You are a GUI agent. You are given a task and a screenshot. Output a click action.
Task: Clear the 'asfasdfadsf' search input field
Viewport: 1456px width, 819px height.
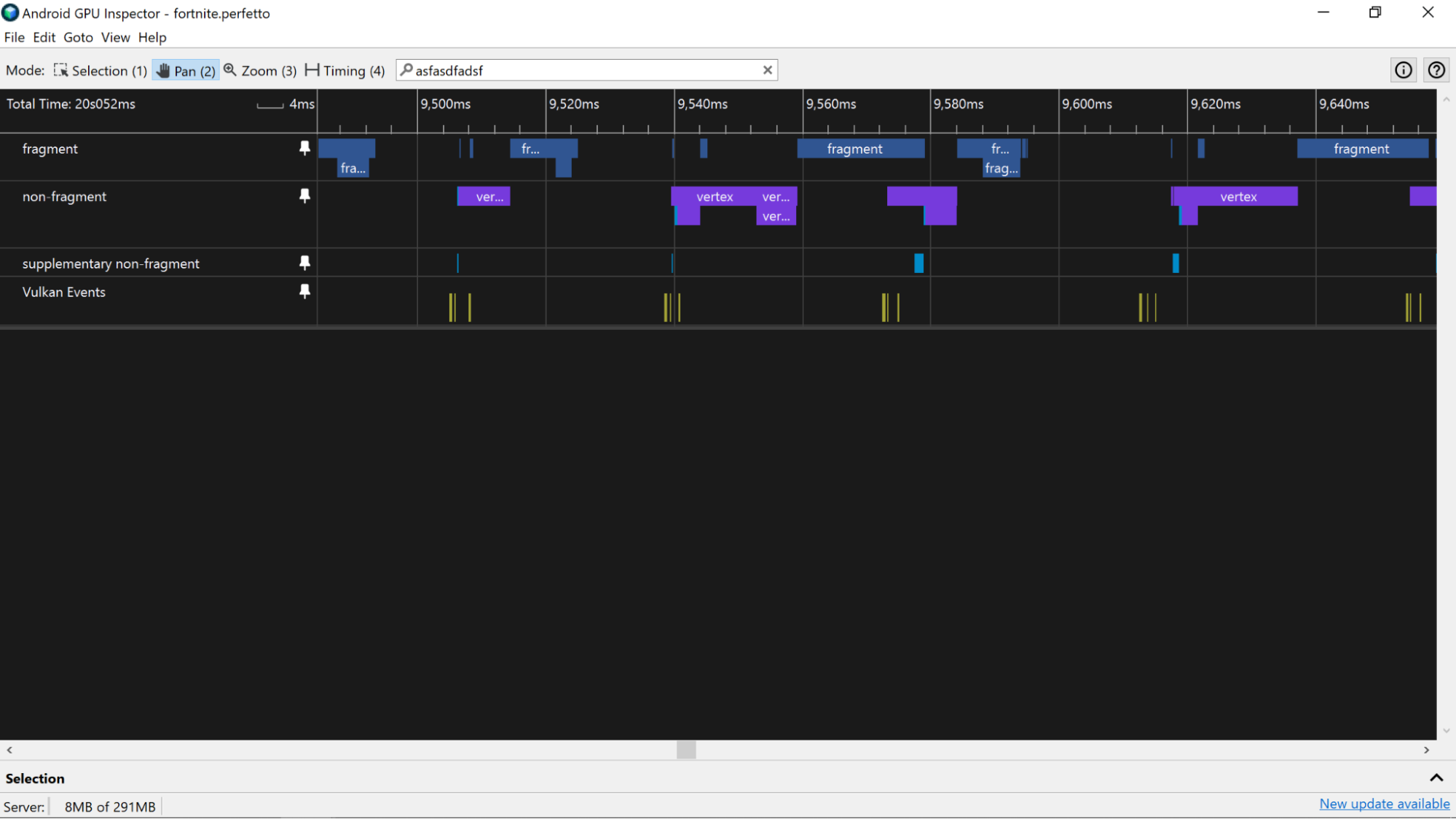pos(768,70)
